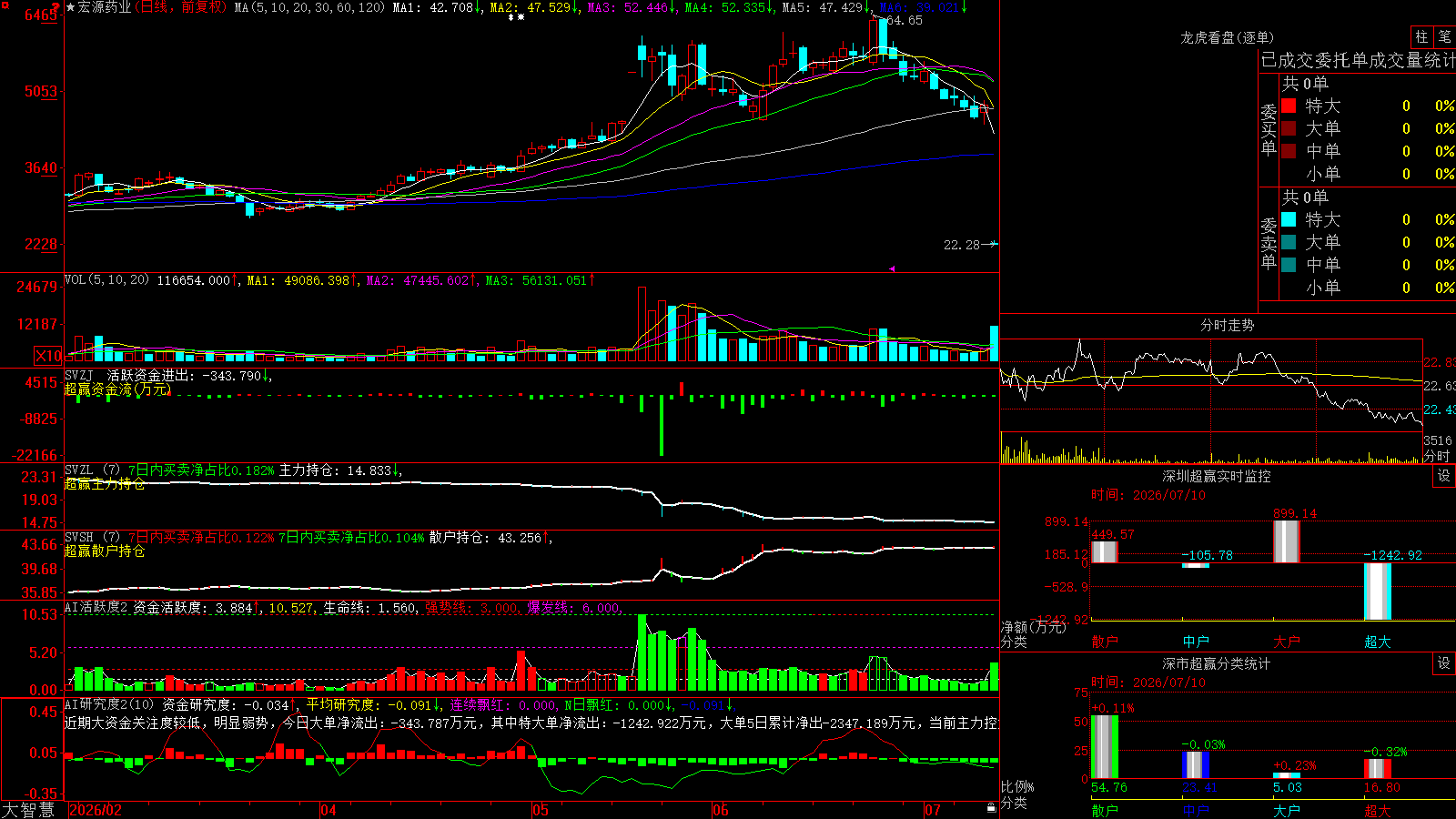Click the X10 volume scale box

tap(48, 356)
